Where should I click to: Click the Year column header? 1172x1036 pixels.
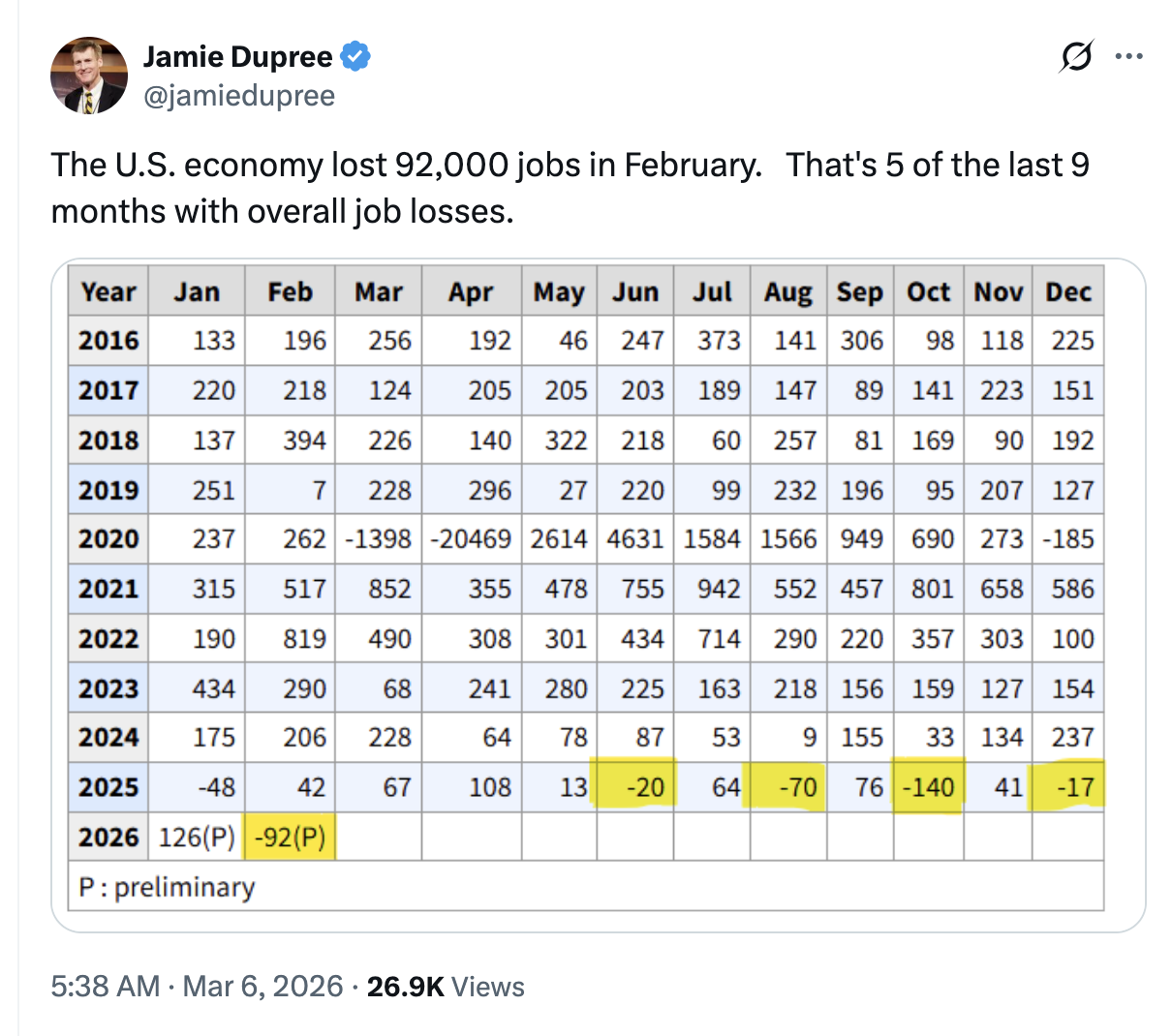coord(108,291)
